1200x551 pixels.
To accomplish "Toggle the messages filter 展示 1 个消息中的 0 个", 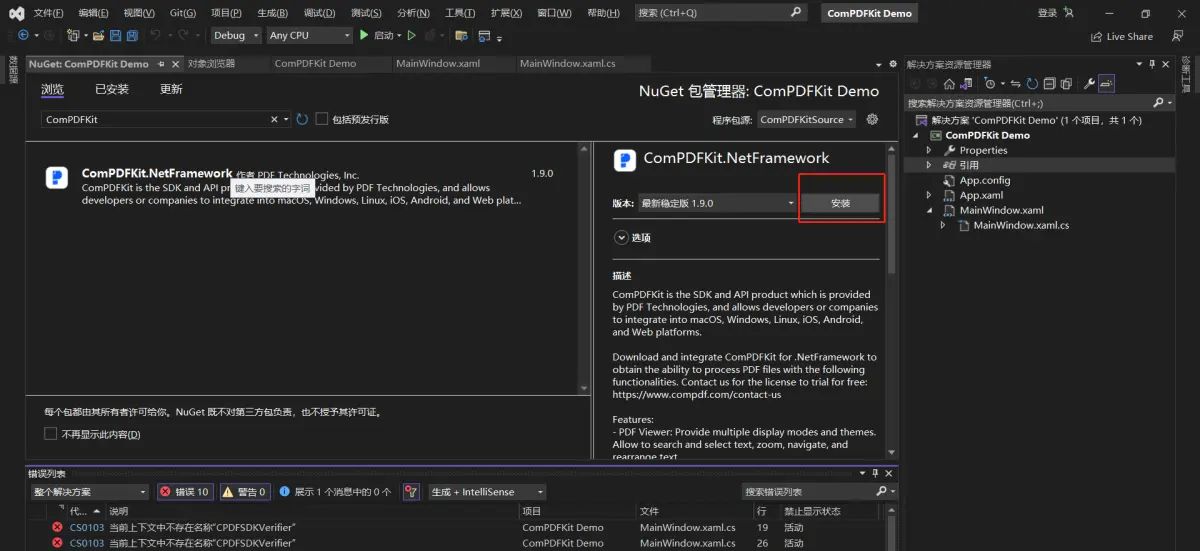I will click(x=335, y=492).
